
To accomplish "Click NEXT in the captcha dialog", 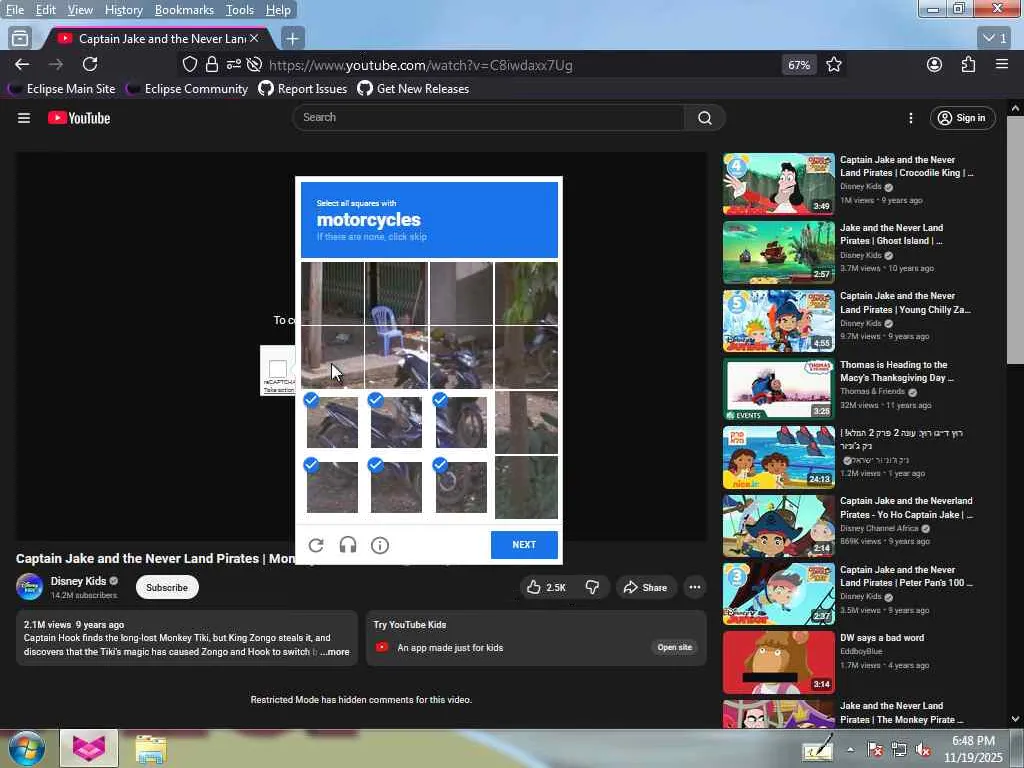I will (x=524, y=545).
